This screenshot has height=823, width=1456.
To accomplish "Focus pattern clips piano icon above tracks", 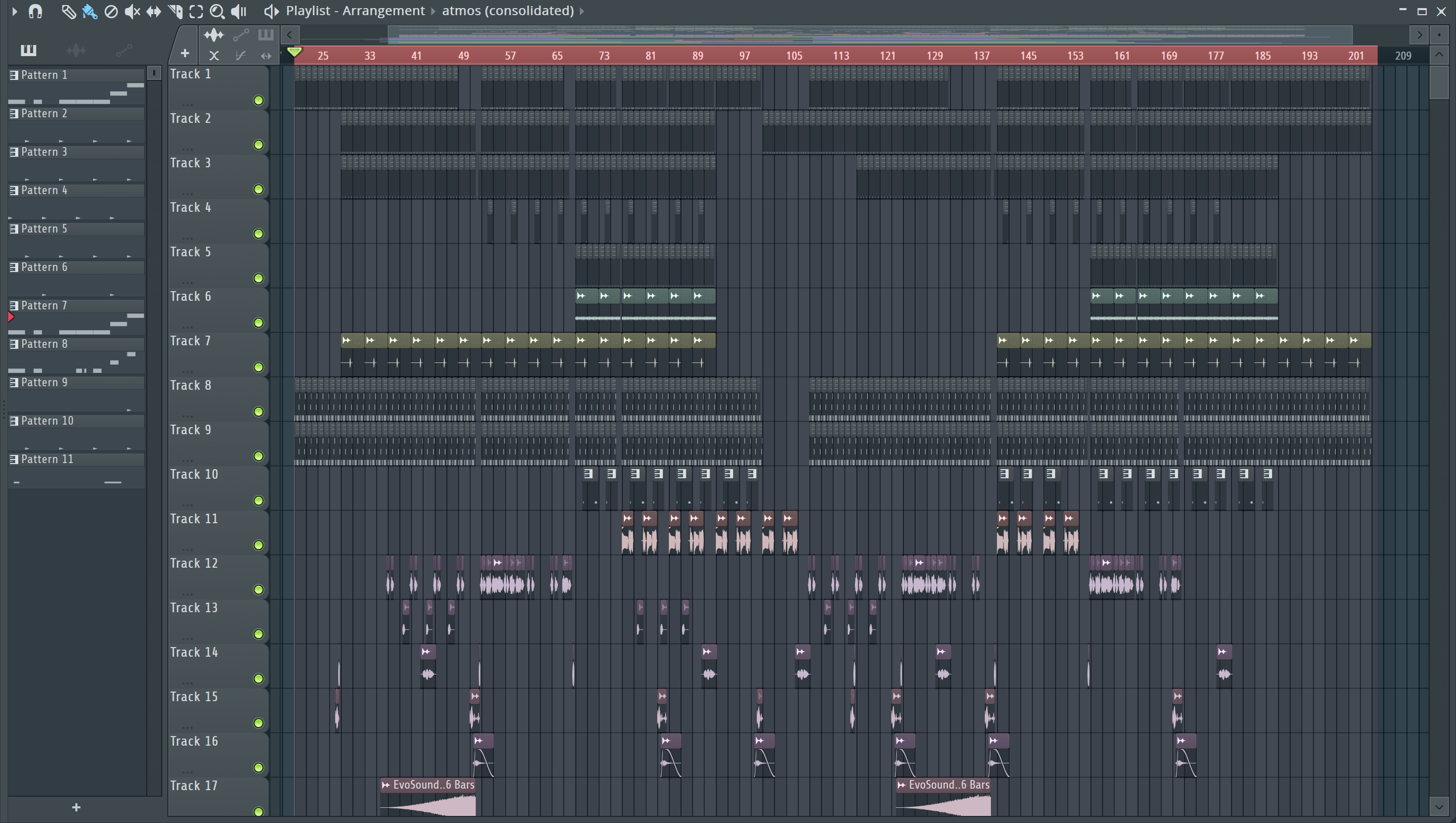I will (265, 35).
